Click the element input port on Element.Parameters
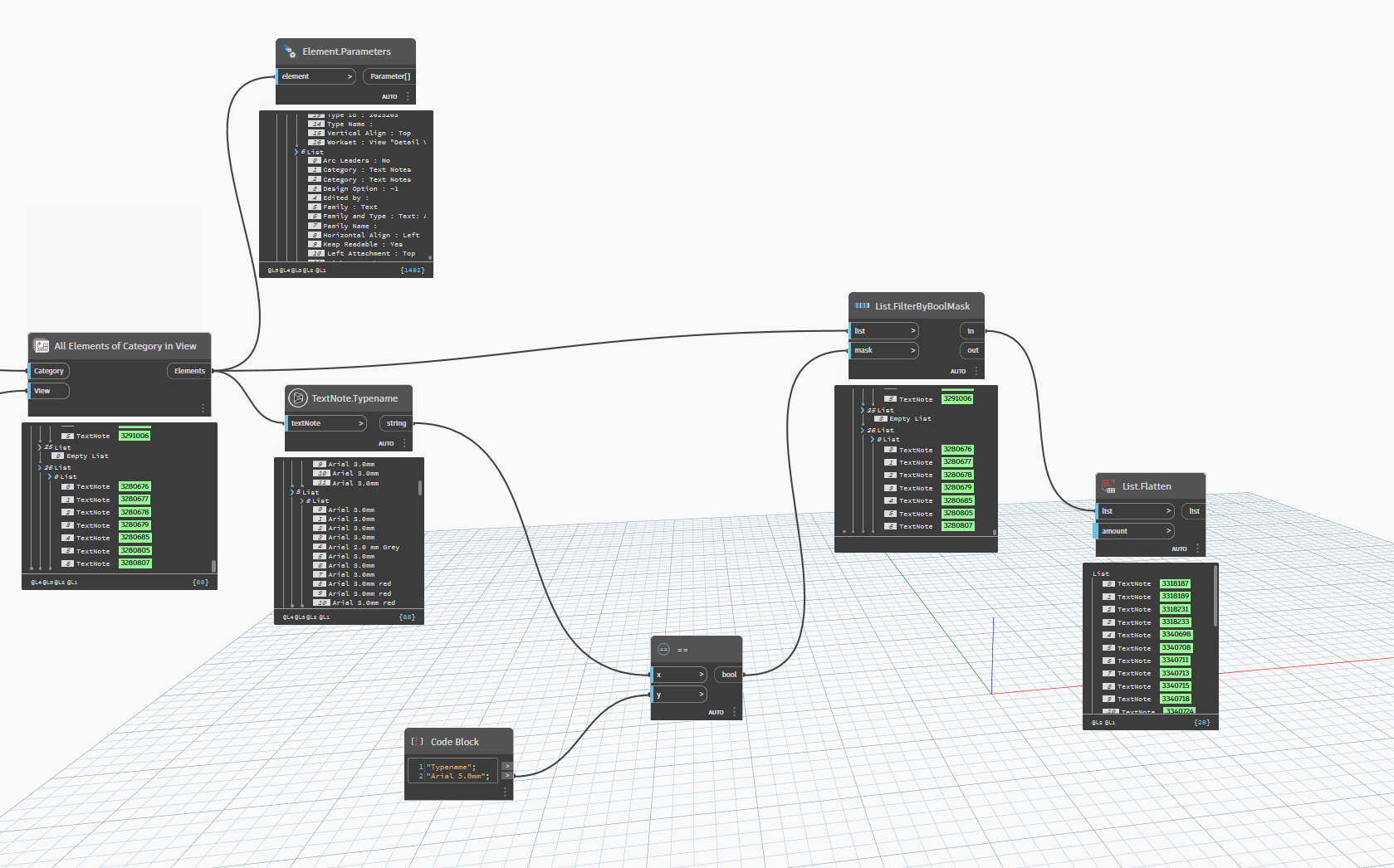Viewport: 1394px width, 868px height. click(316, 76)
